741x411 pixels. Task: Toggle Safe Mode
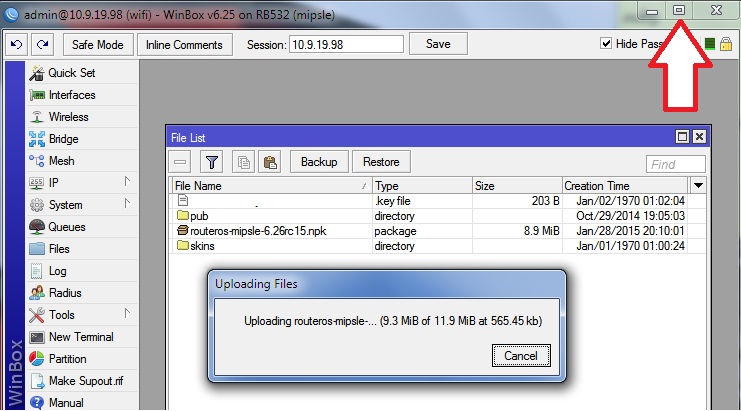pos(98,44)
